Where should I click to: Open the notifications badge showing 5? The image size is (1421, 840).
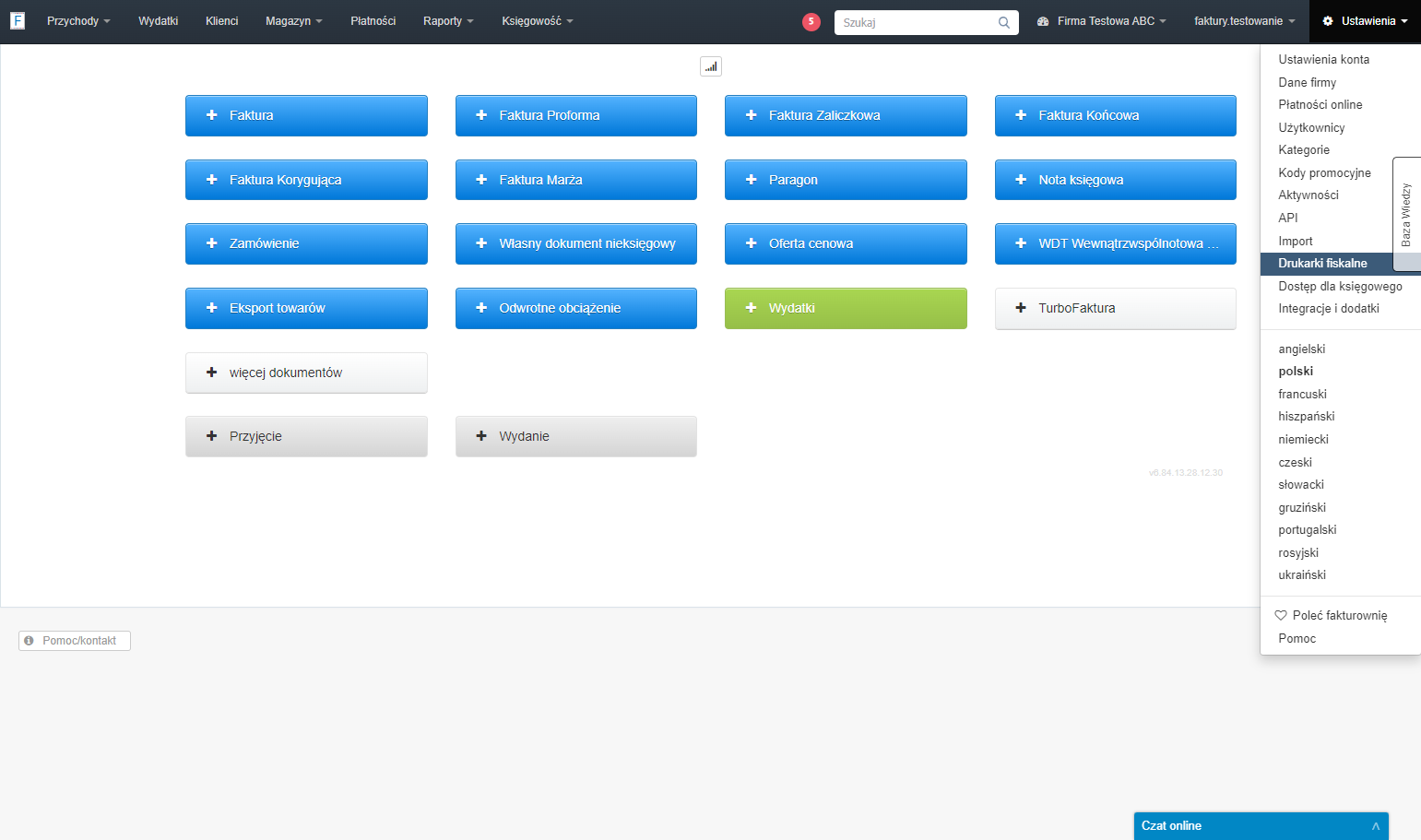pos(811,21)
